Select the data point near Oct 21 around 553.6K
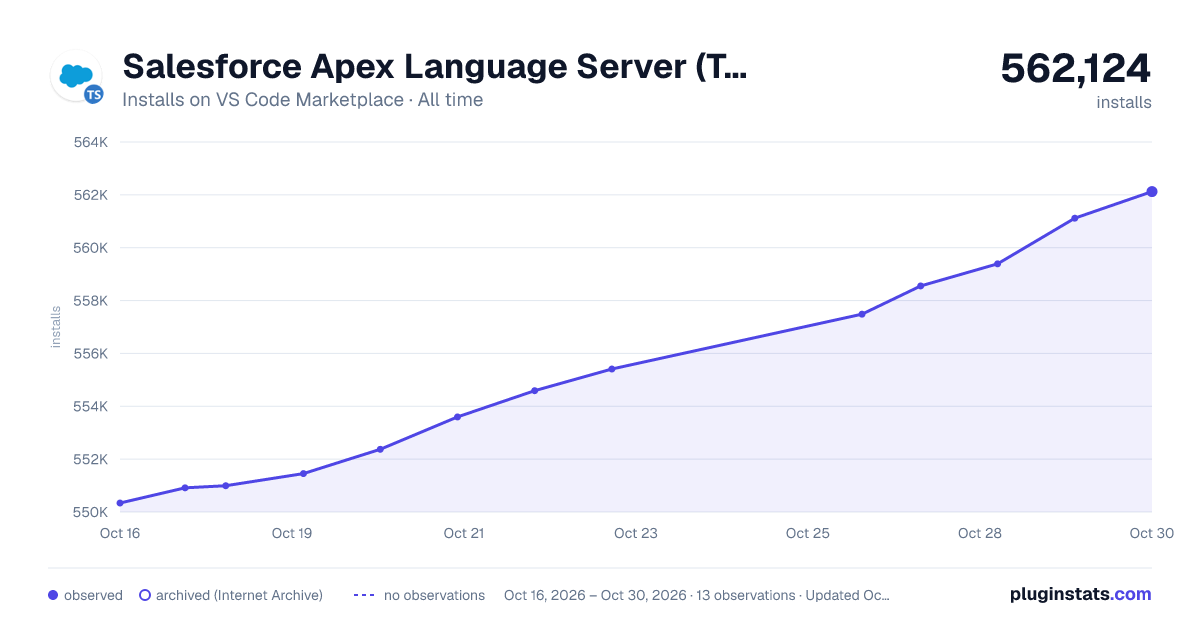 pyautogui.click(x=457, y=417)
